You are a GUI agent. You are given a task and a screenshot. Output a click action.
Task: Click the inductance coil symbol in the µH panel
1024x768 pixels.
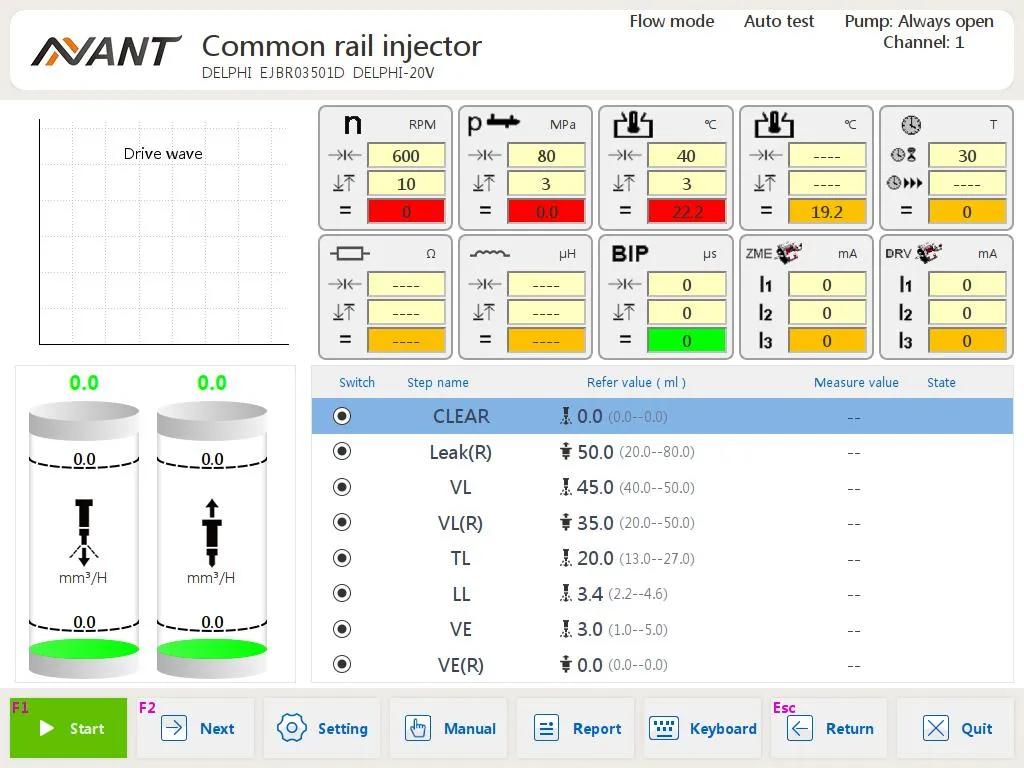pos(492,253)
